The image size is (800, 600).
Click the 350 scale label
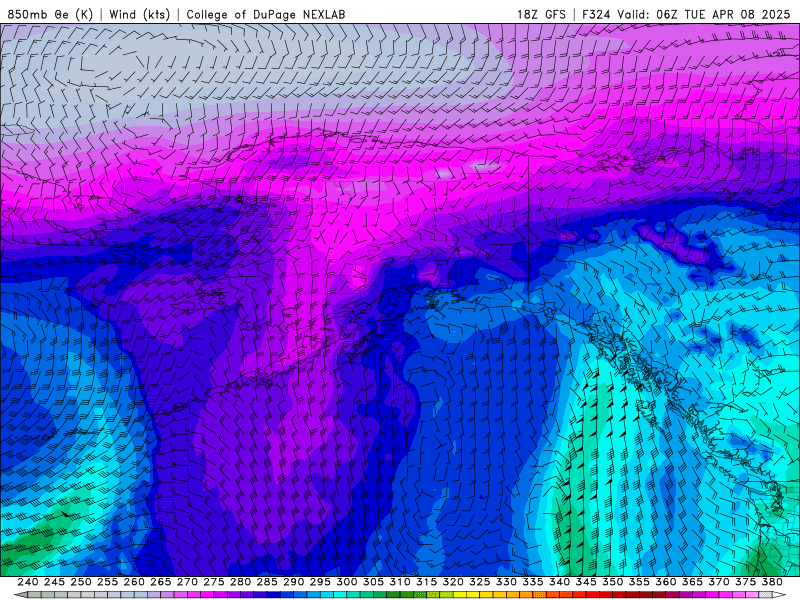pyautogui.click(x=612, y=582)
